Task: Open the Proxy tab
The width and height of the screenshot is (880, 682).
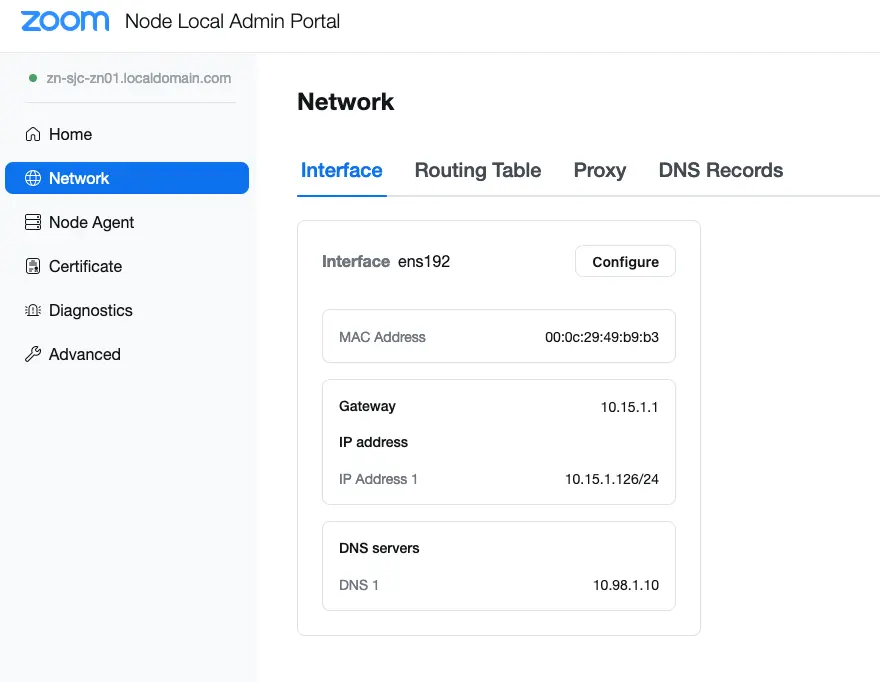Action: pyautogui.click(x=600, y=170)
